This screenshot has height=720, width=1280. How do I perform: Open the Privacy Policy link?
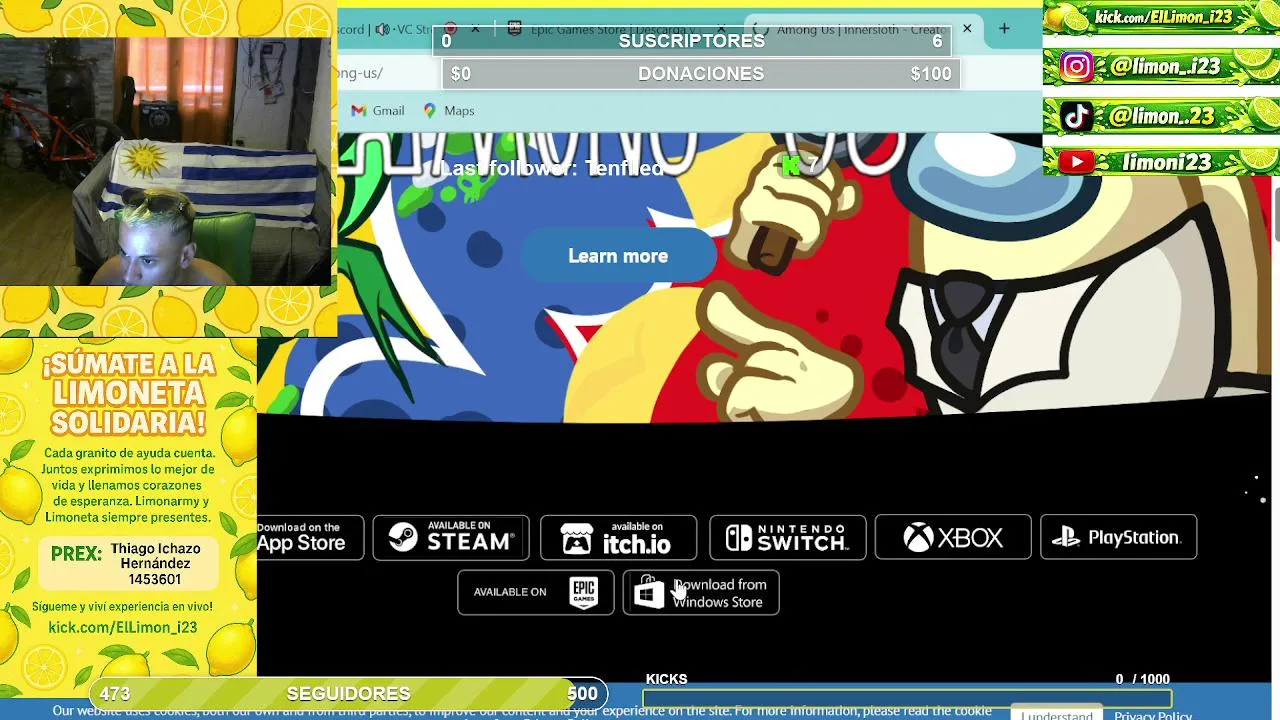click(x=1153, y=716)
